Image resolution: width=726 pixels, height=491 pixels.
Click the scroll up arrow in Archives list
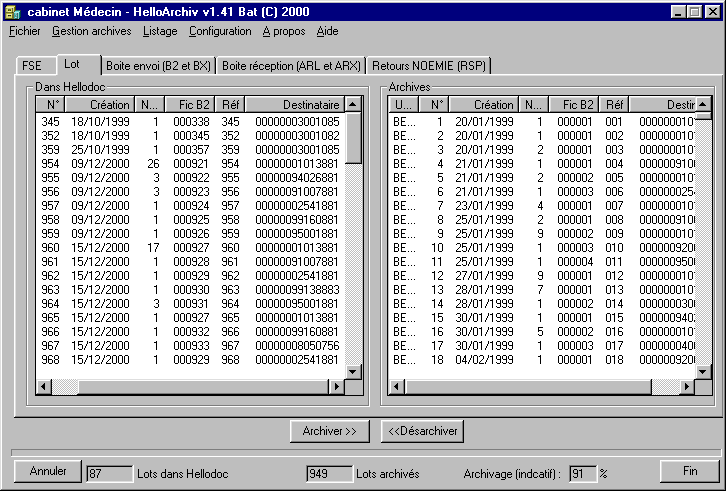coord(703,105)
